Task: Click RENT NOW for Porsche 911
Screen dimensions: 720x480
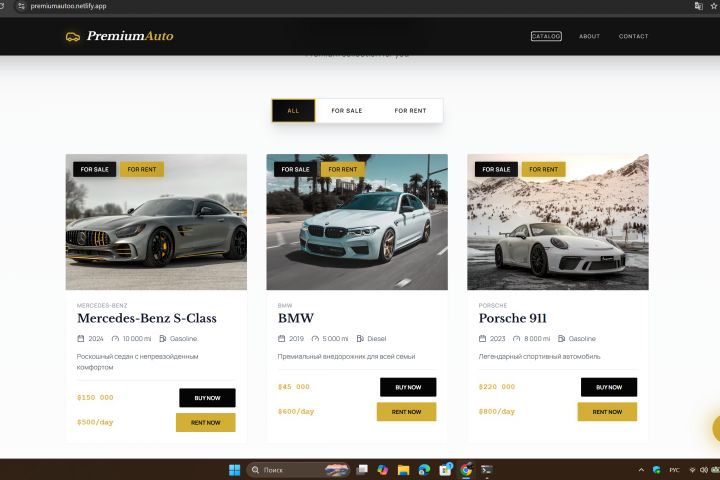Action: (x=607, y=412)
